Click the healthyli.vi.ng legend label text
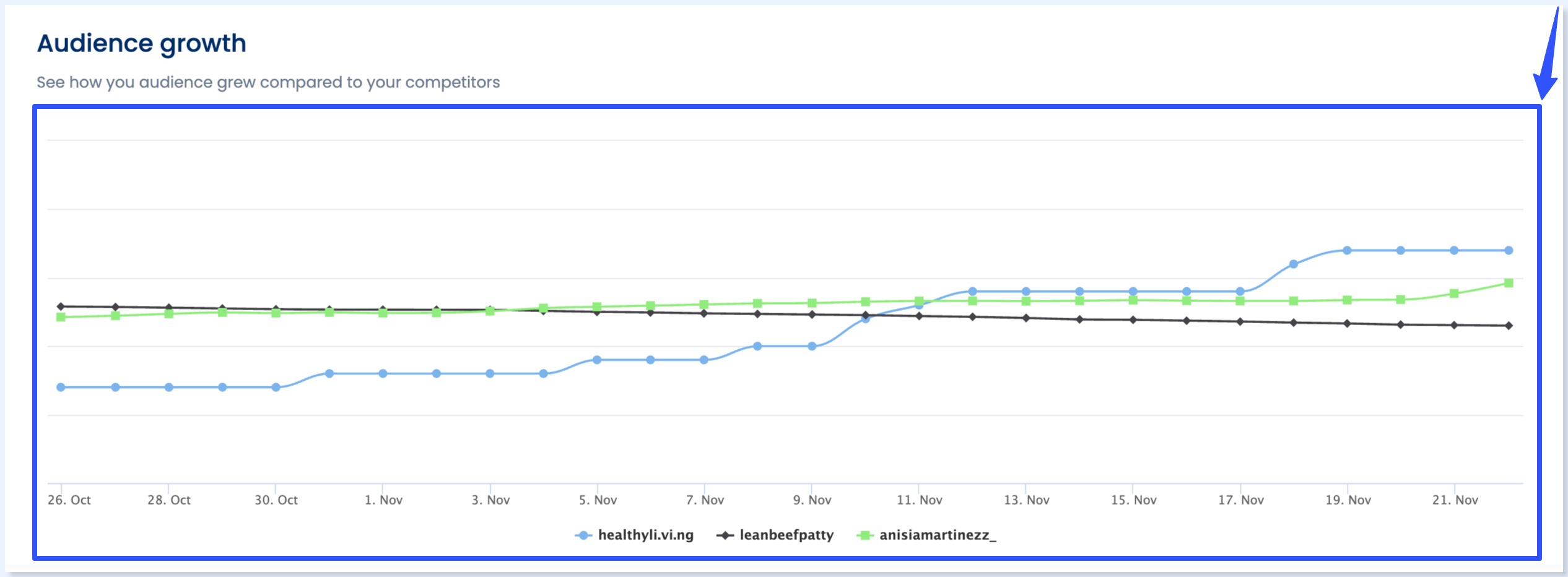This screenshot has width=1568, height=577. [645, 536]
